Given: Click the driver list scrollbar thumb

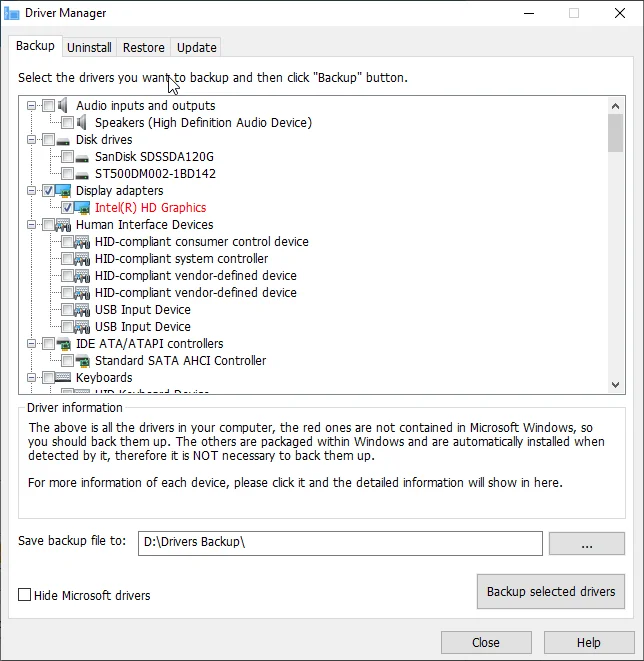Looking at the screenshot, I should 615,133.
